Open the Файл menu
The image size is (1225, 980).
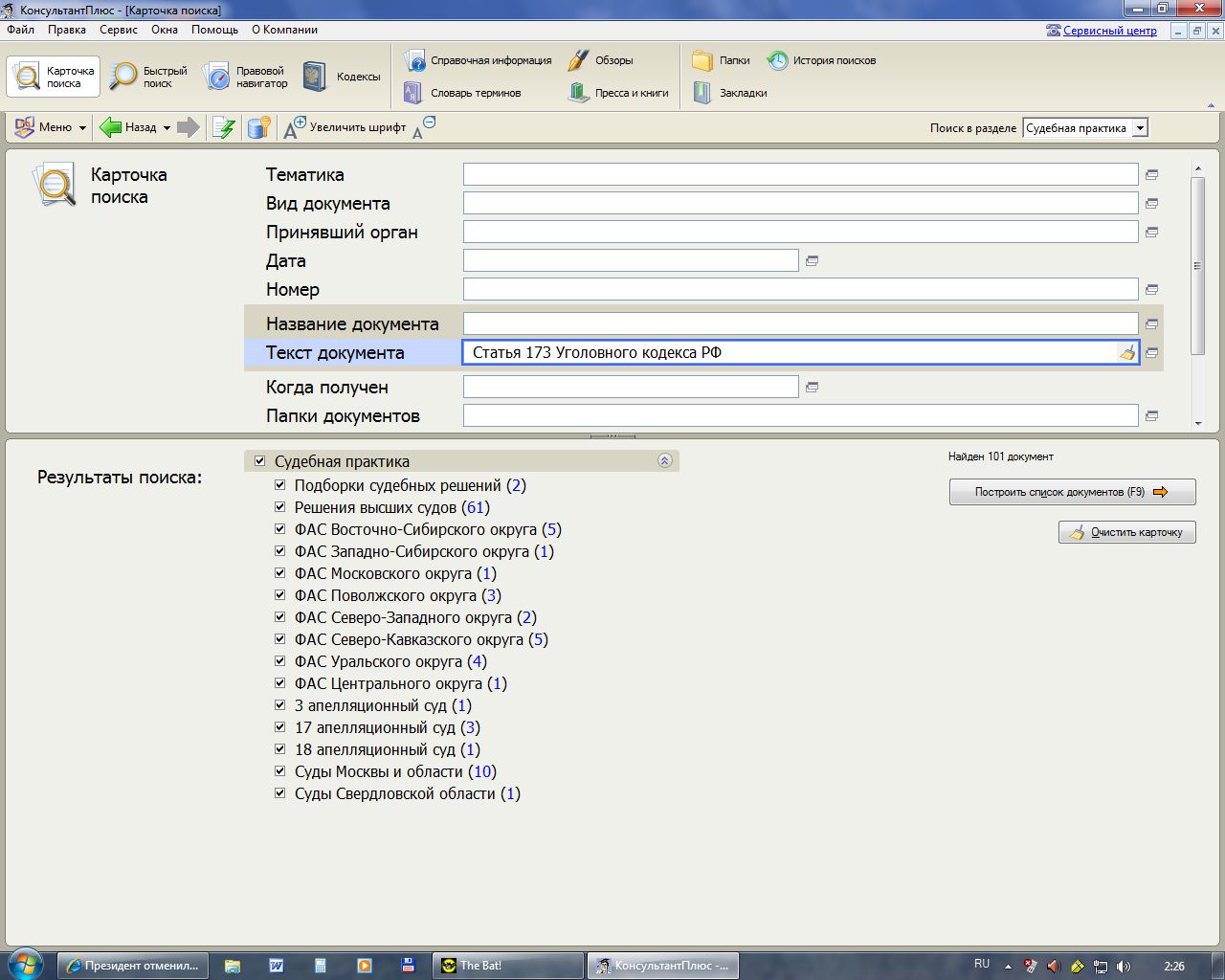[20, 30]
